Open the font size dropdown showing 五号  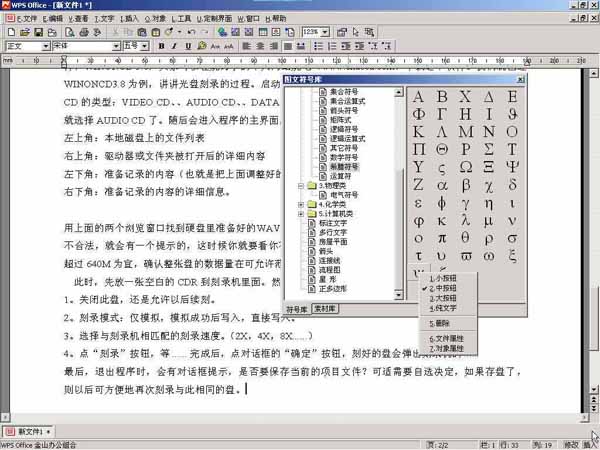pos(145,46)
